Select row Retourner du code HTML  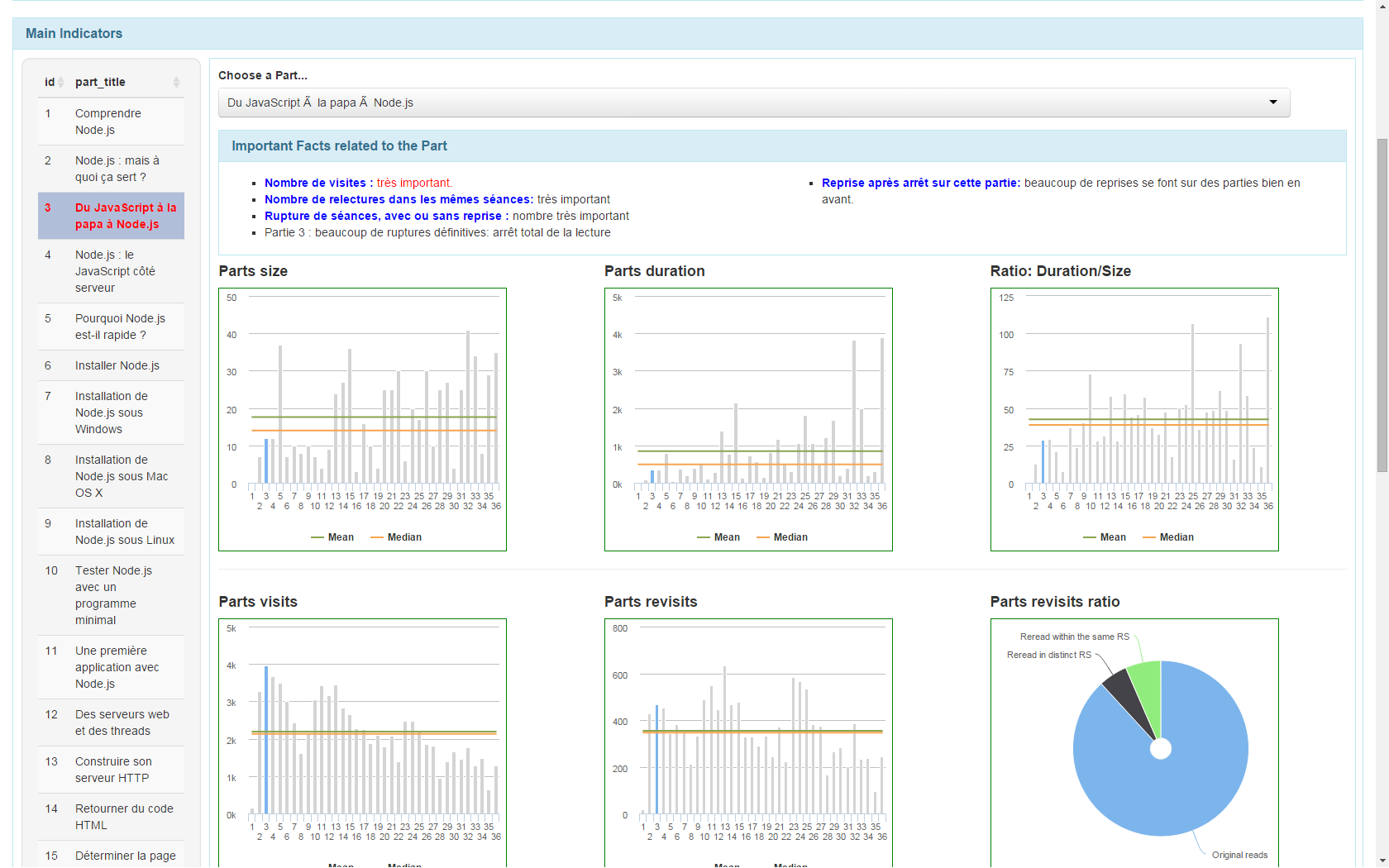click(111, 817)
